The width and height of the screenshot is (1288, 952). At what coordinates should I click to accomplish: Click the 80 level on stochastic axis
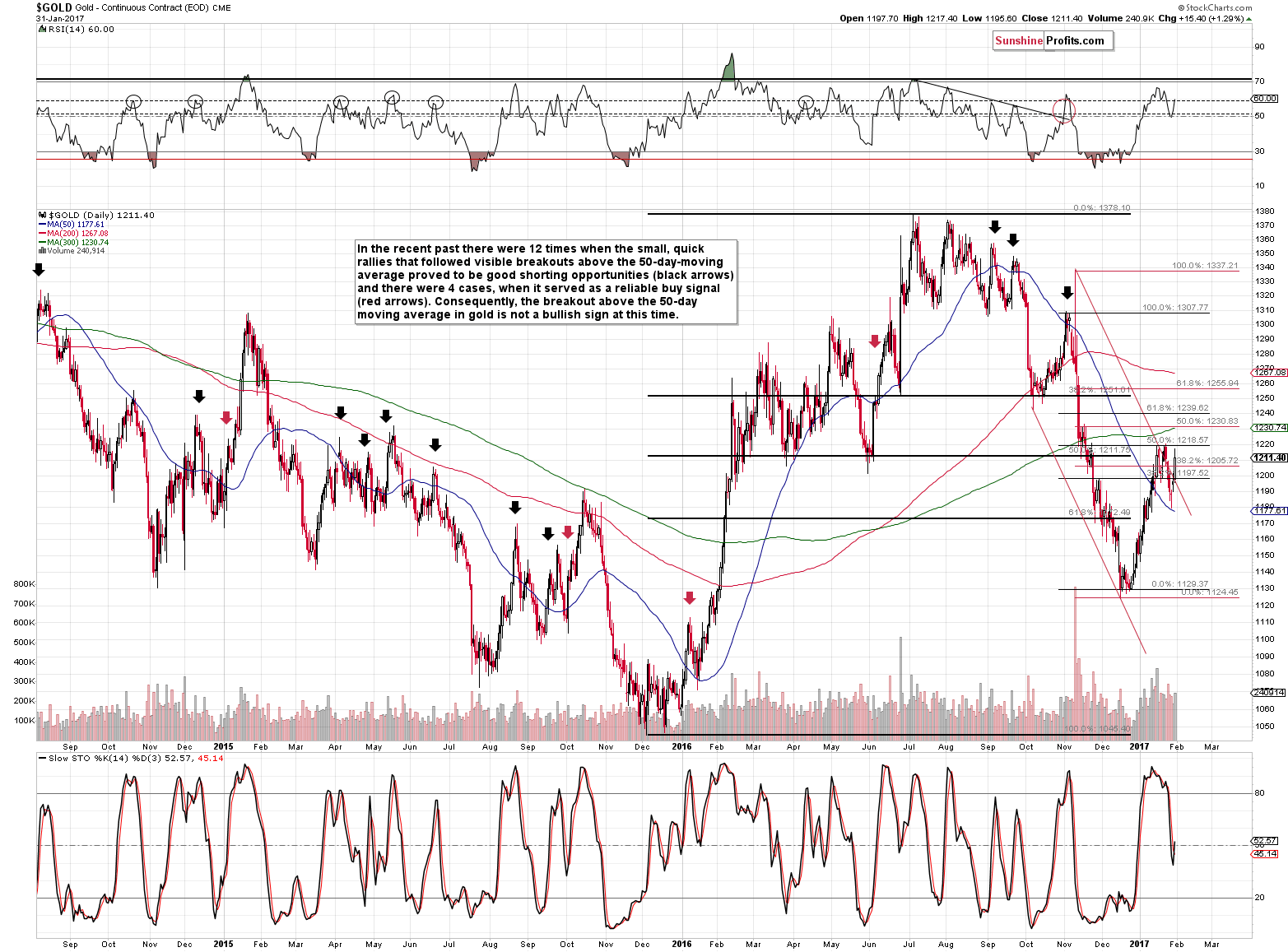(1259, 793)
